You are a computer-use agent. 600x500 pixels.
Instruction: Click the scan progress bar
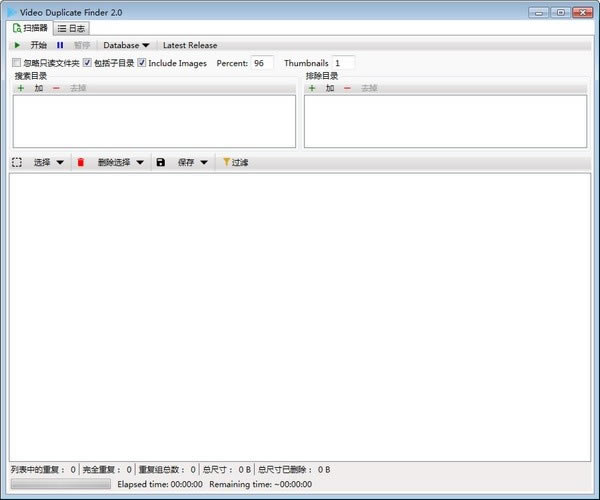[x=61, y=484]
